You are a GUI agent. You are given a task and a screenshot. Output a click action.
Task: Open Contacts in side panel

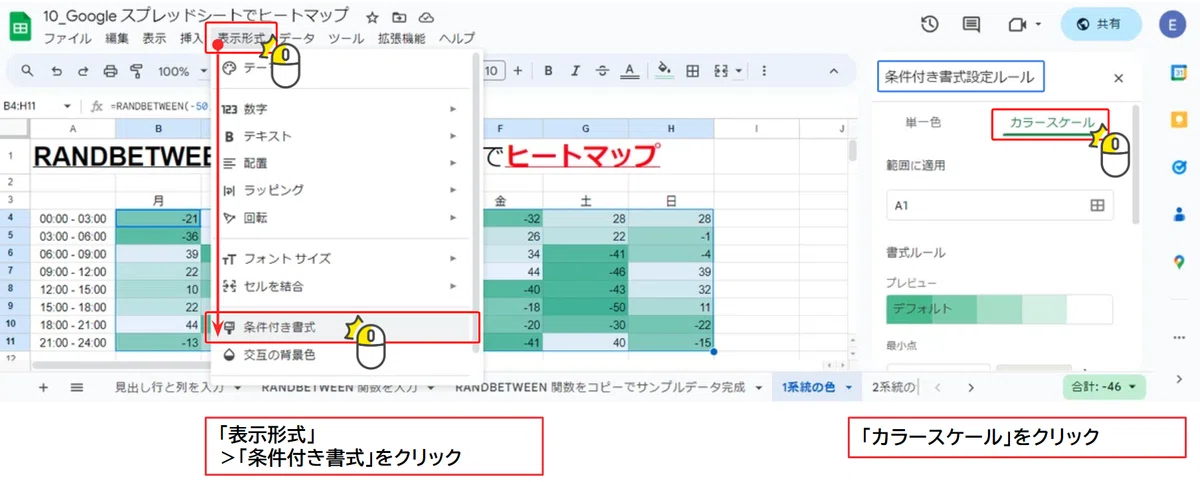click(1179, 214)
